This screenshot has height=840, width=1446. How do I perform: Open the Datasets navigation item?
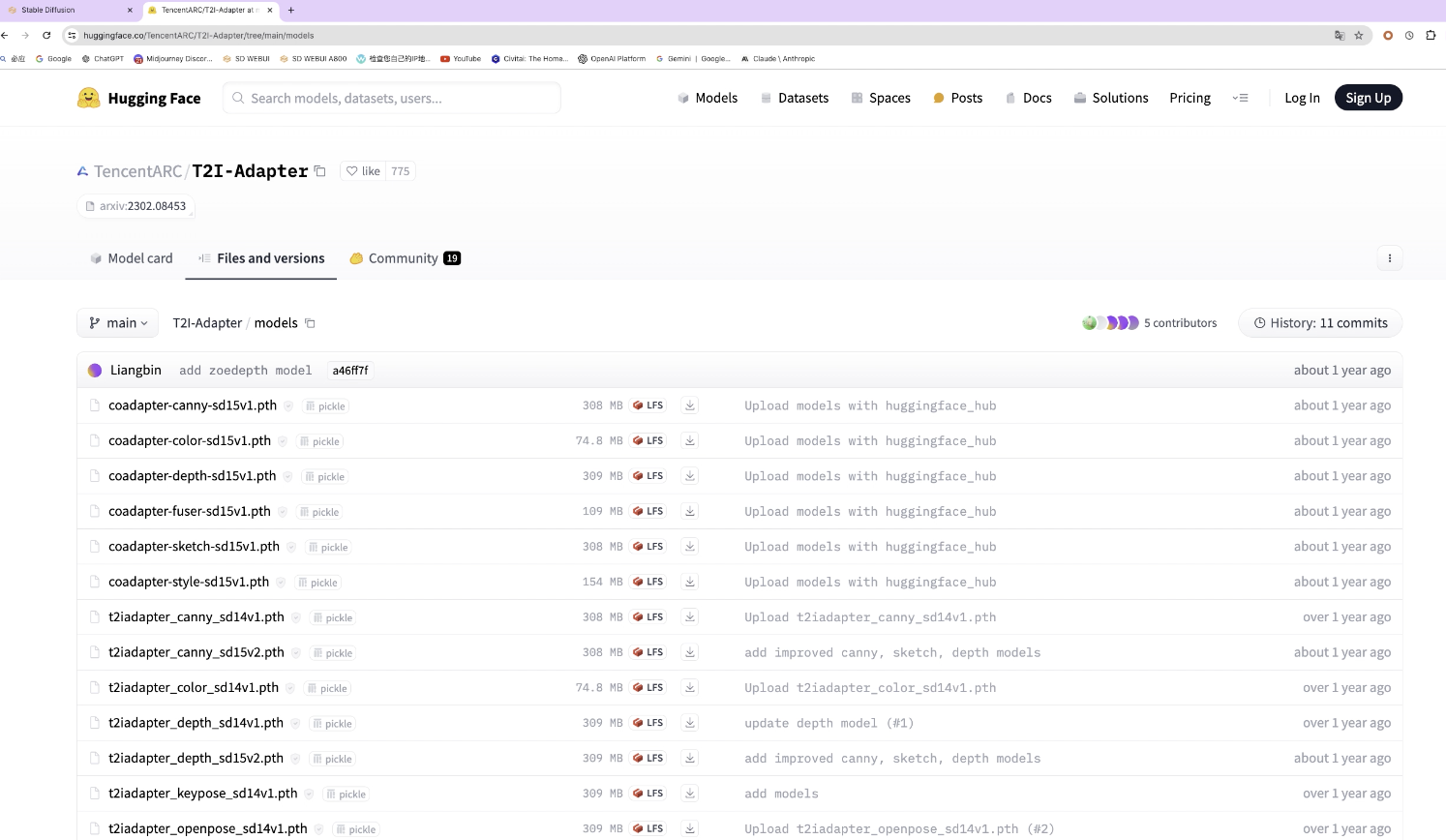pyautogui.click(x=795, y=98)
